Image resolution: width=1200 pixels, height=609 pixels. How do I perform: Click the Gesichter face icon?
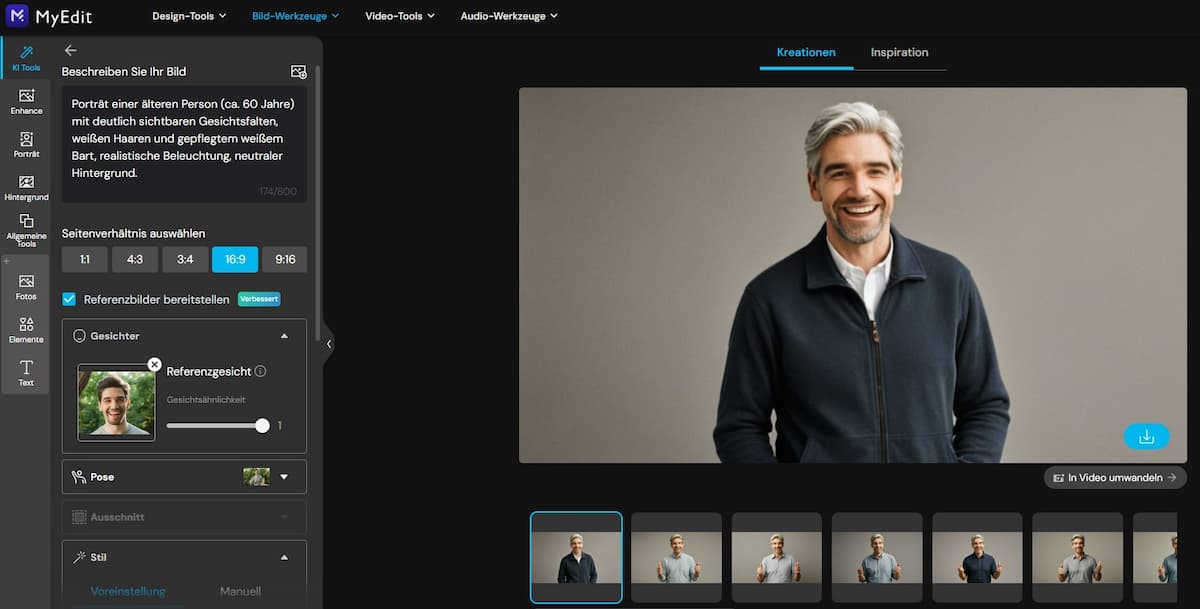pos(80,336)
